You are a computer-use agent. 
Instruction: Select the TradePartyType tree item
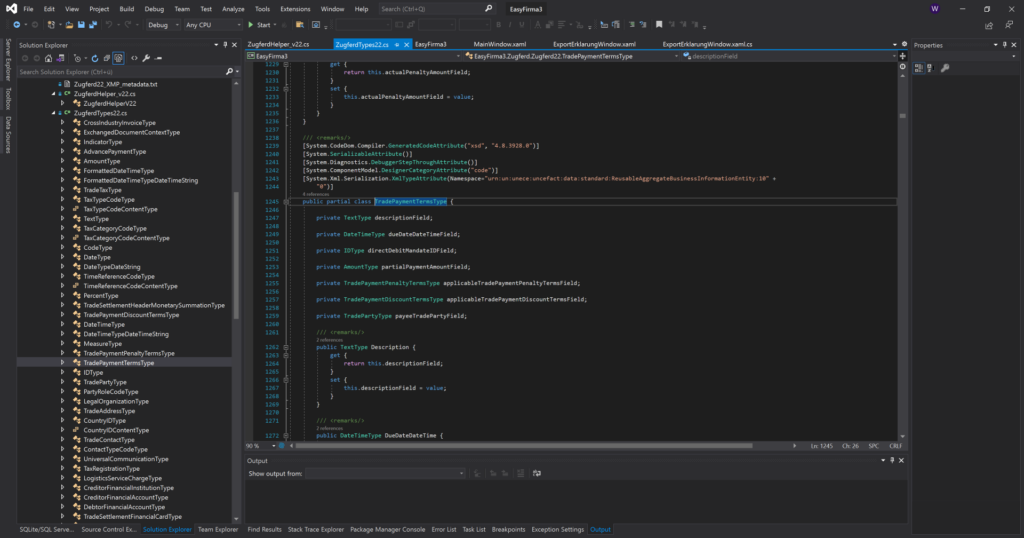pyautogui.click(x=104, y=382)
